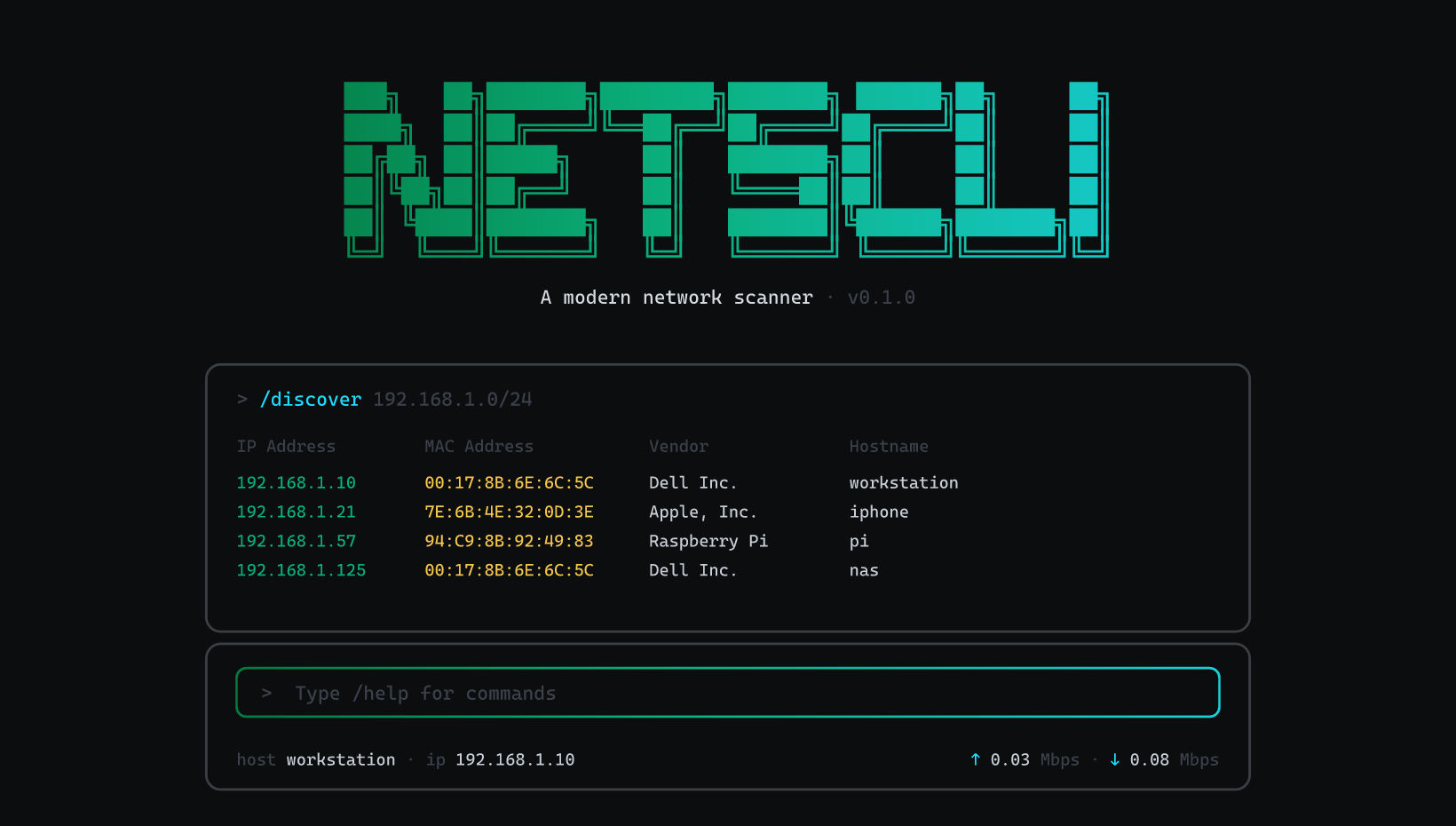
Task: Click MAC address 7E:6B:4E:32:0D:3E
Action: tap(510, 512)
